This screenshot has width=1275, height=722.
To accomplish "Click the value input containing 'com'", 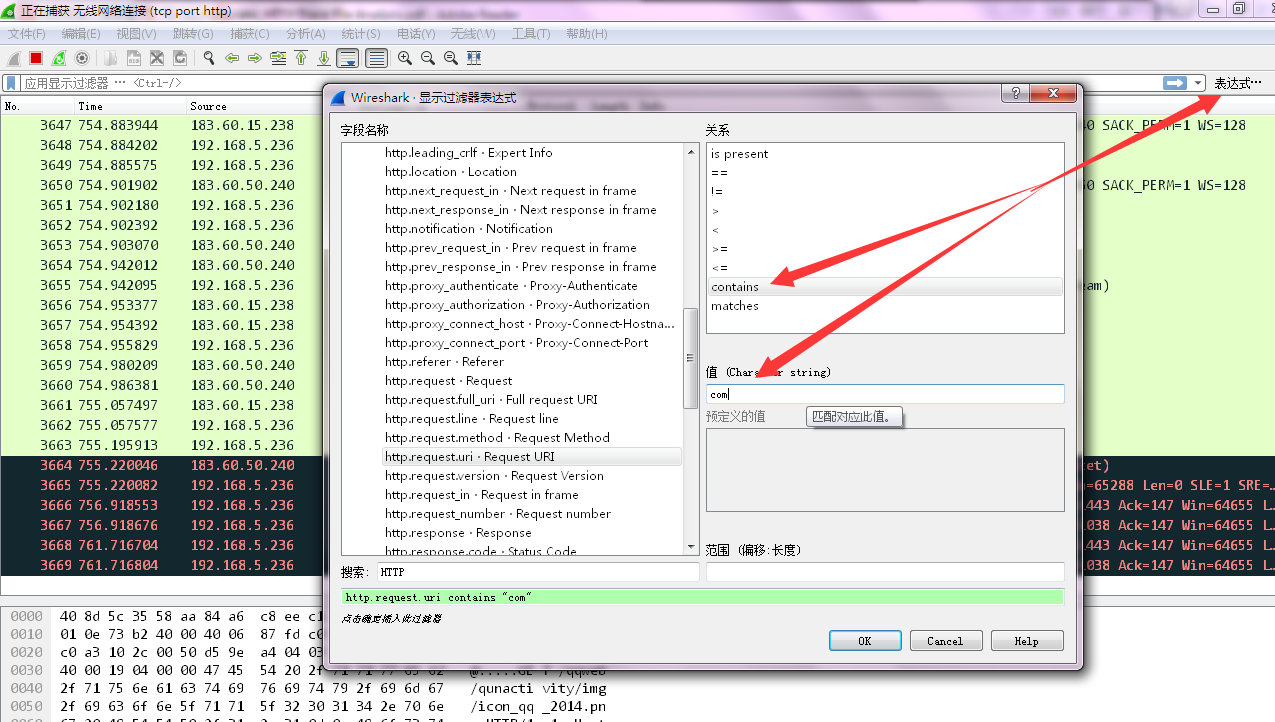I will pyautogui.click(x=885, y=394).
